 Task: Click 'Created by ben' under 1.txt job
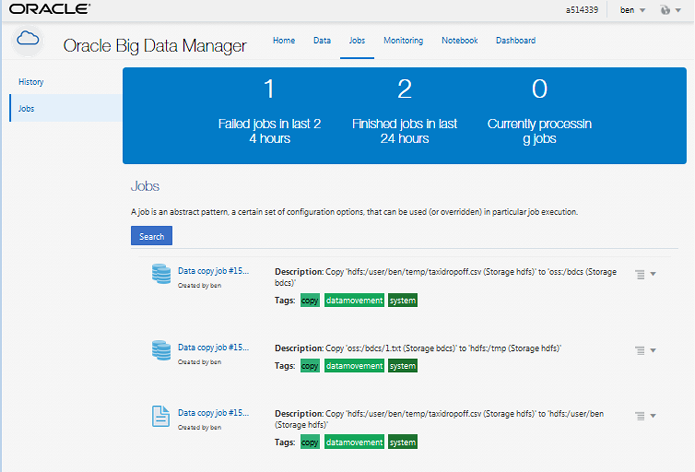point(199,362)
